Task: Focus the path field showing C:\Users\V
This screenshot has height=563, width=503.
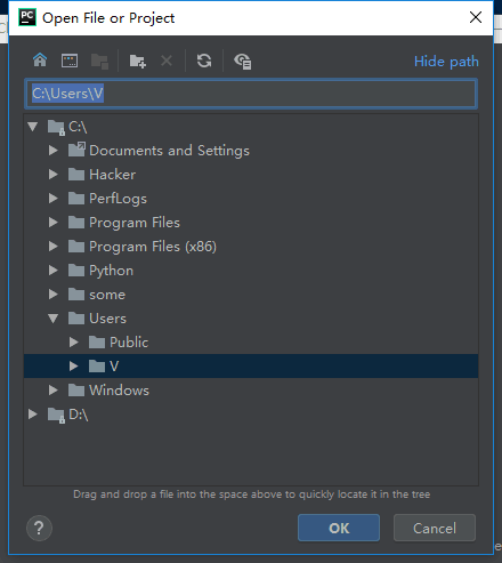Action: (251, 94)
